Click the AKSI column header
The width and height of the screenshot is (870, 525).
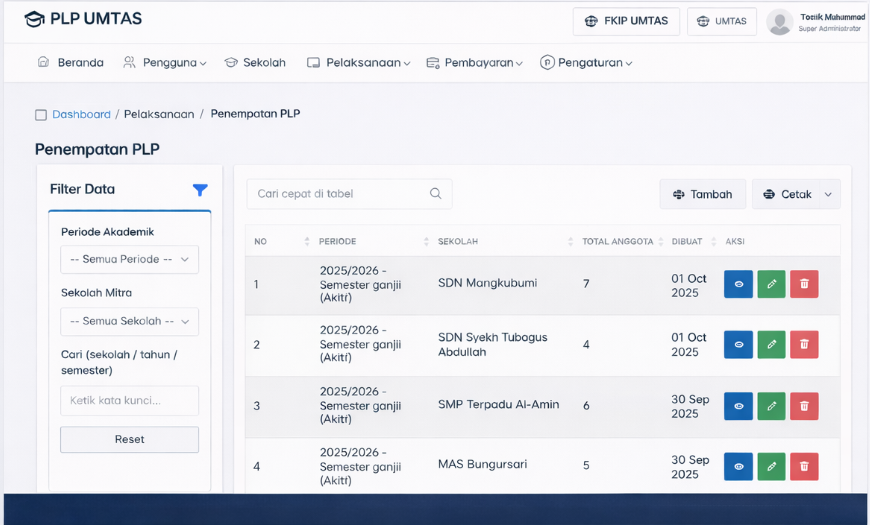[735, 241]
